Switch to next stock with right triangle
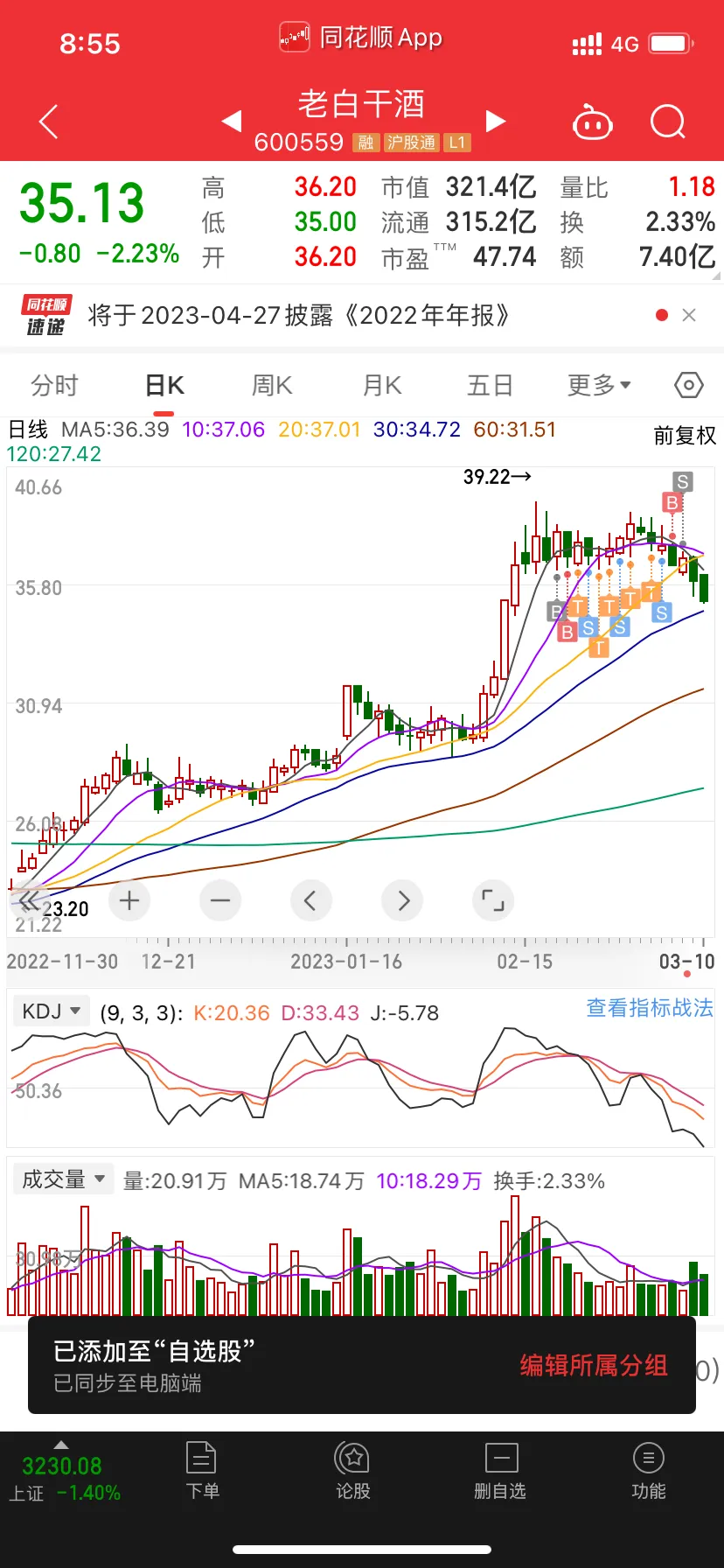 pos(496,121)
